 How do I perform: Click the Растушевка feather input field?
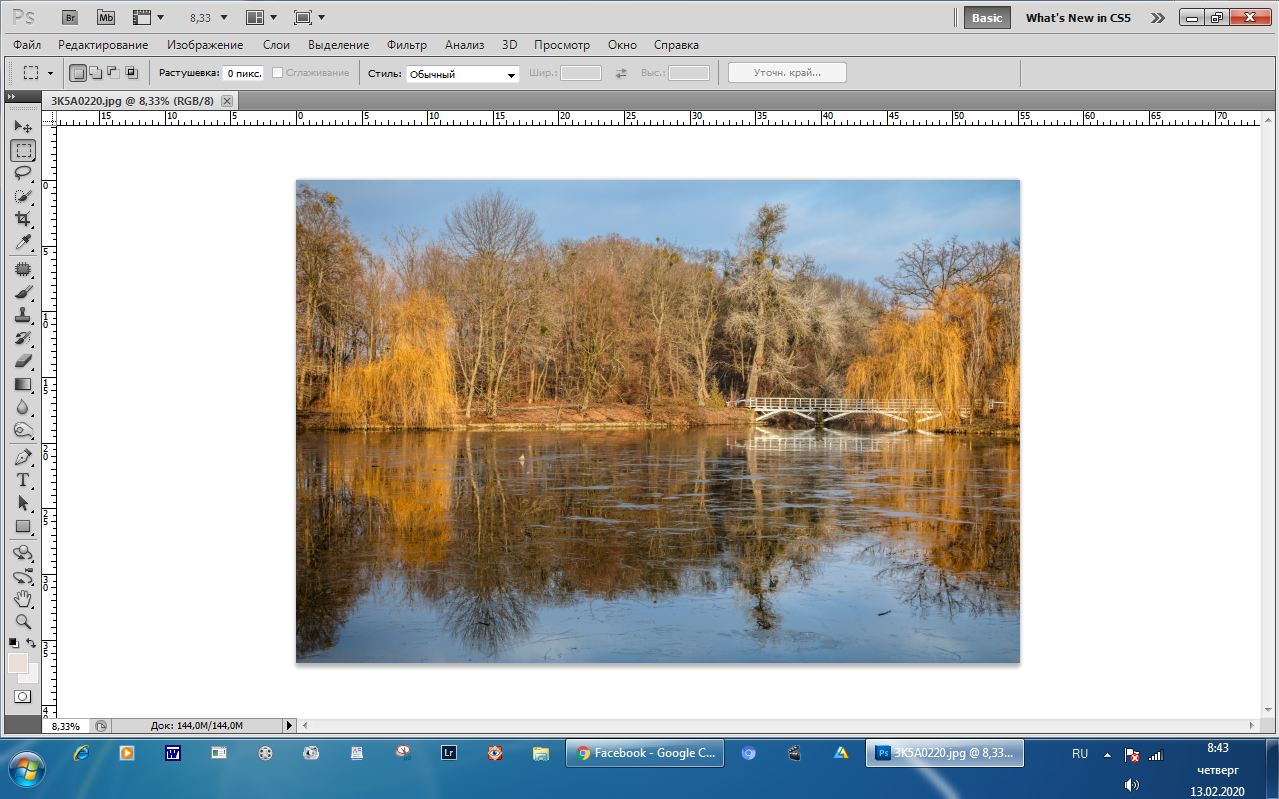click(x=243, y=73)
